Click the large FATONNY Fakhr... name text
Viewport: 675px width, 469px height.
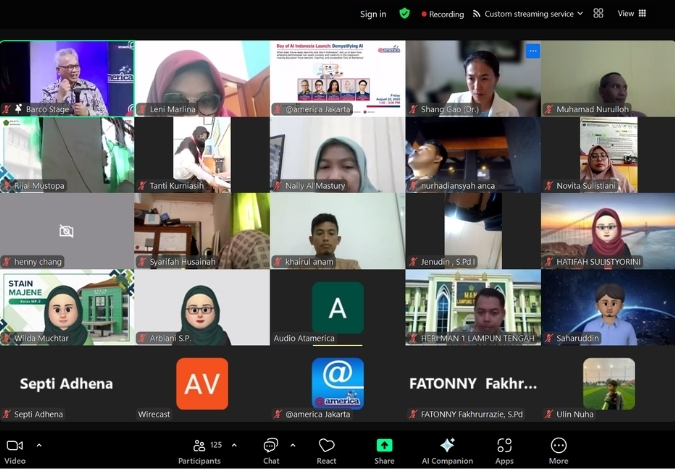[x=473, y=384]
